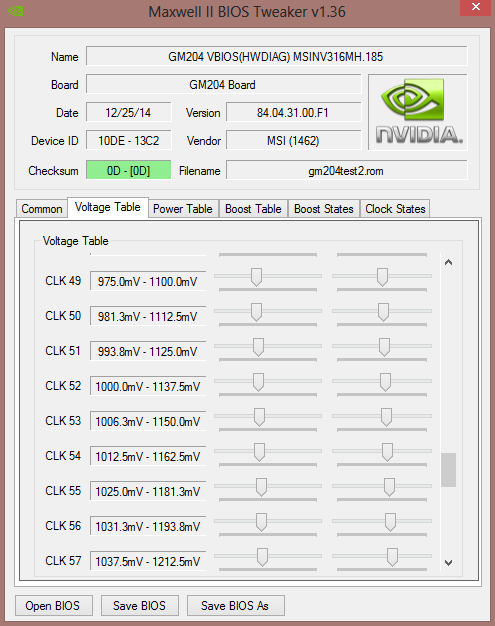The height and width of the screenshot is (626, 495).
Task: Click CLK 51 value 993.8mV - 1125.0mV
Action: click(148, 351)
